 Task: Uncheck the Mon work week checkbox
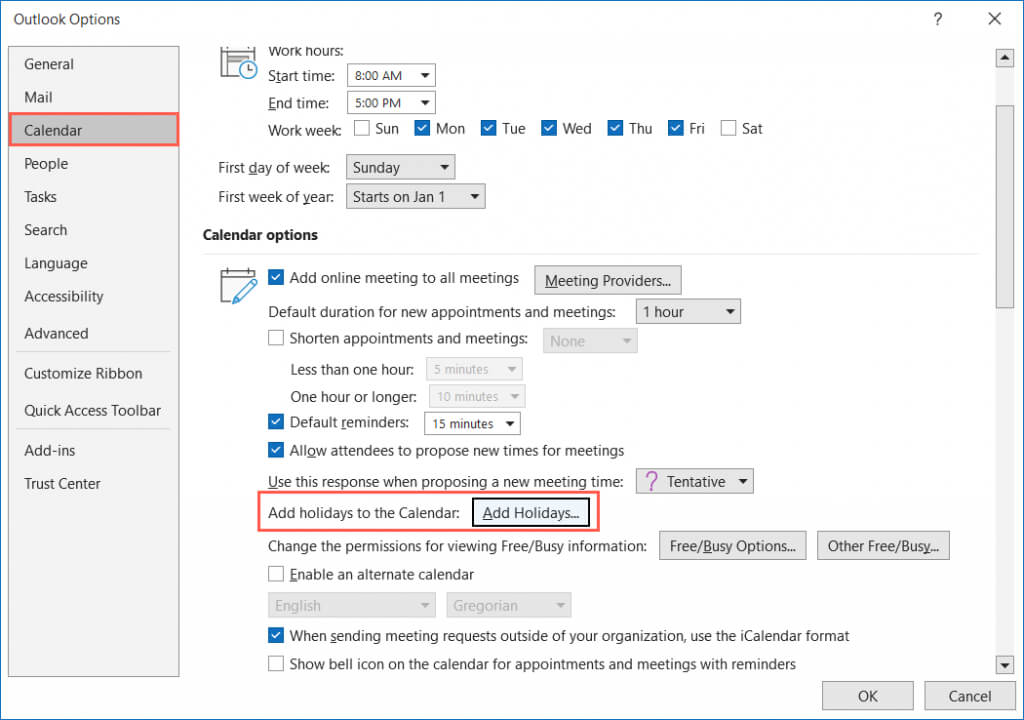tap(422, 128)
